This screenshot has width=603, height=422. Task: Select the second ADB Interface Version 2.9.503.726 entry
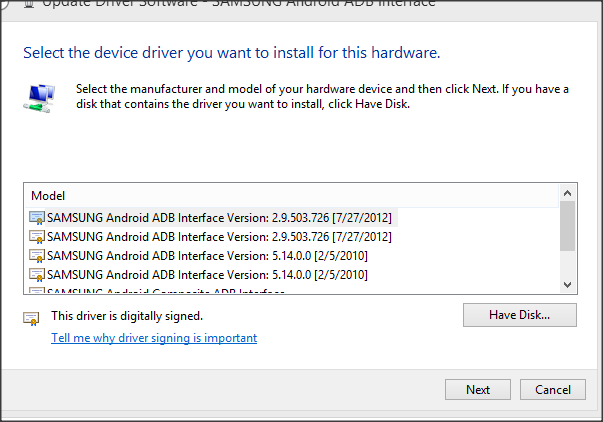tap(219, 236)
